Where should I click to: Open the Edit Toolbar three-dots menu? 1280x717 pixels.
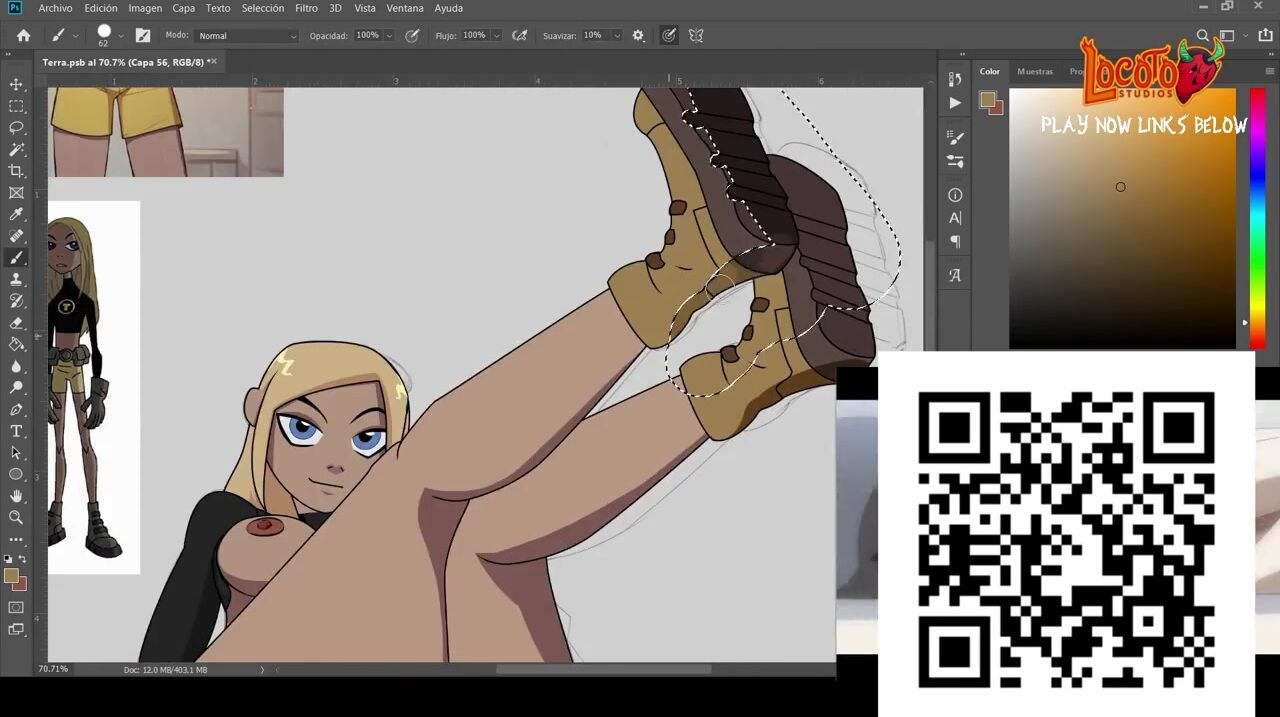coord(16,539)
